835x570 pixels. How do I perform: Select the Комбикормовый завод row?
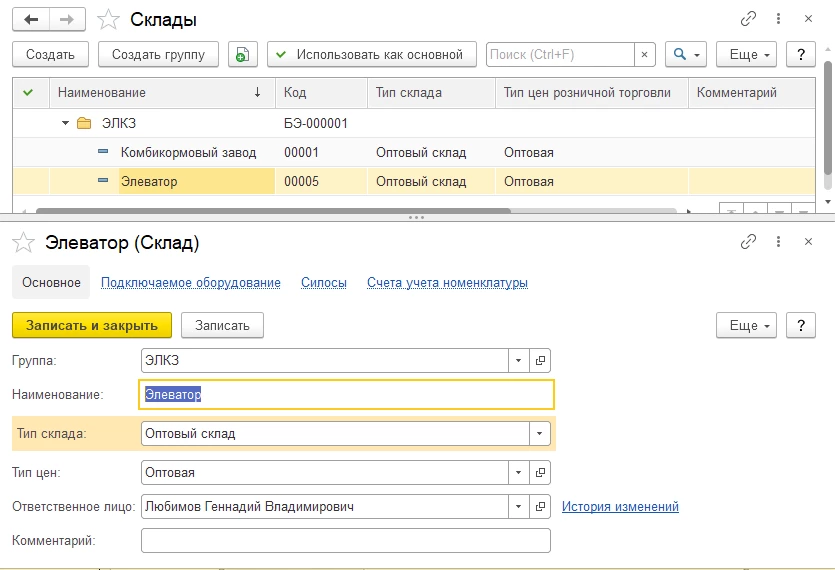coord(188,153)
